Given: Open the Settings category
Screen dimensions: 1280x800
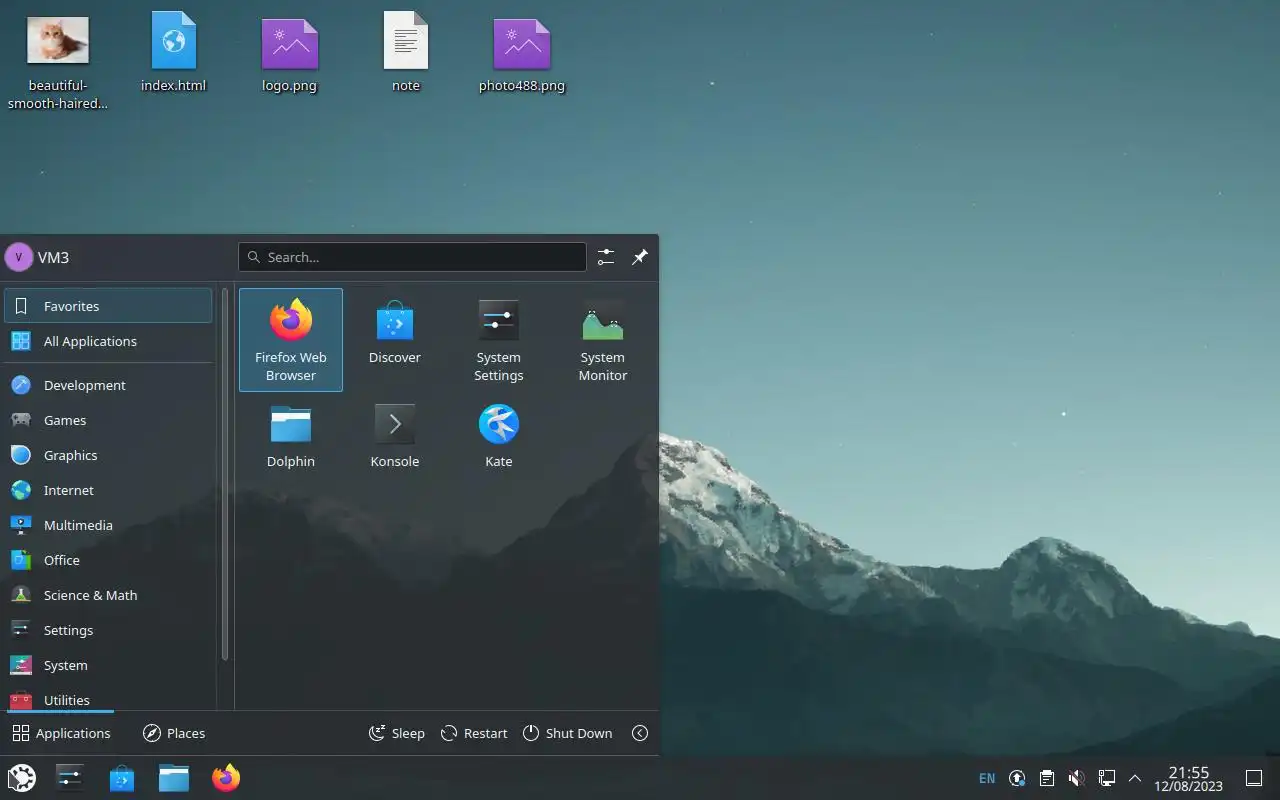Looking at the screenshot, I should pos(108,630).
